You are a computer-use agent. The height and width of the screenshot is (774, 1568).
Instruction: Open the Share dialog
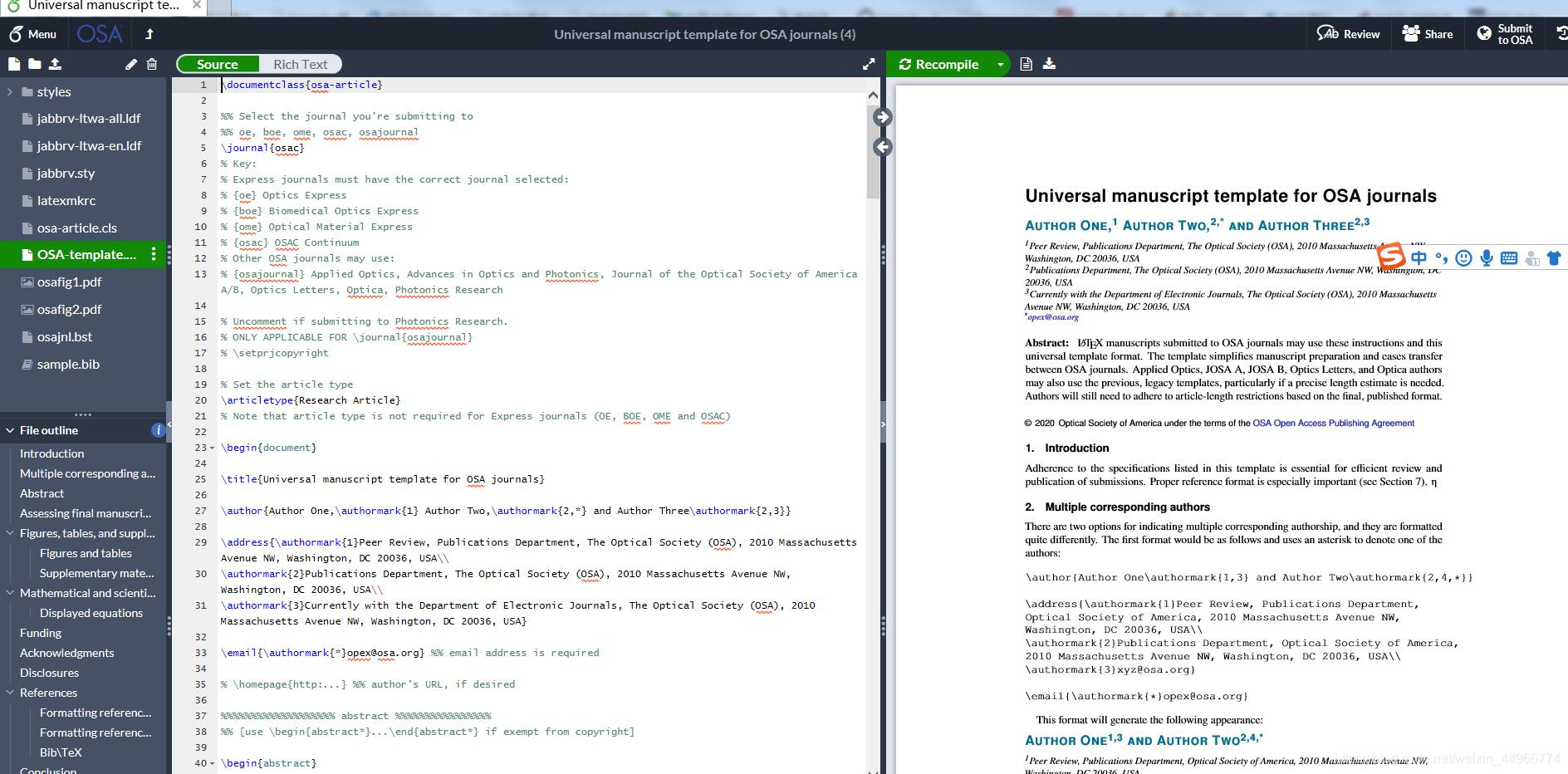click(x=1428, y=34)
